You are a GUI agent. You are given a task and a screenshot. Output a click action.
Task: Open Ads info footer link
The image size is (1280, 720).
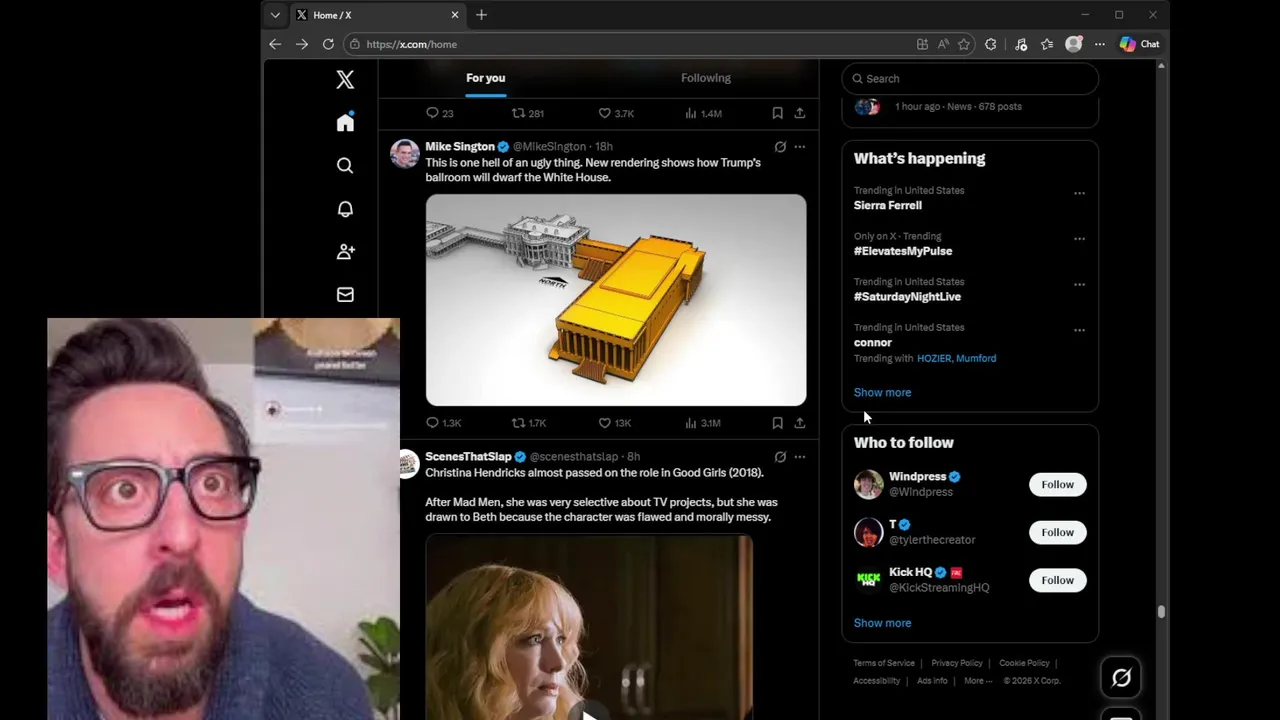pos(932,681)
